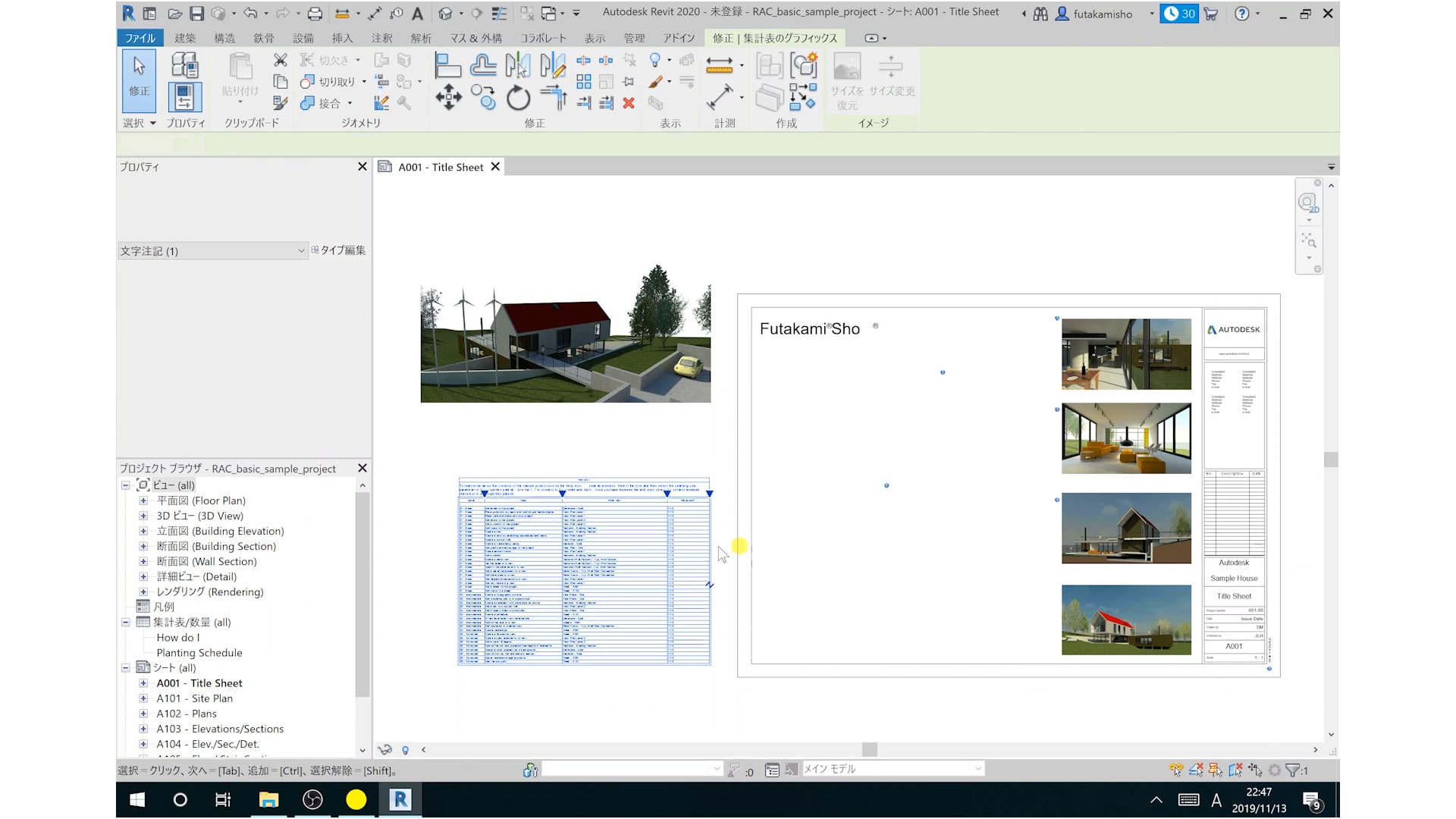Open the 建築 ribbon tab

184,38
